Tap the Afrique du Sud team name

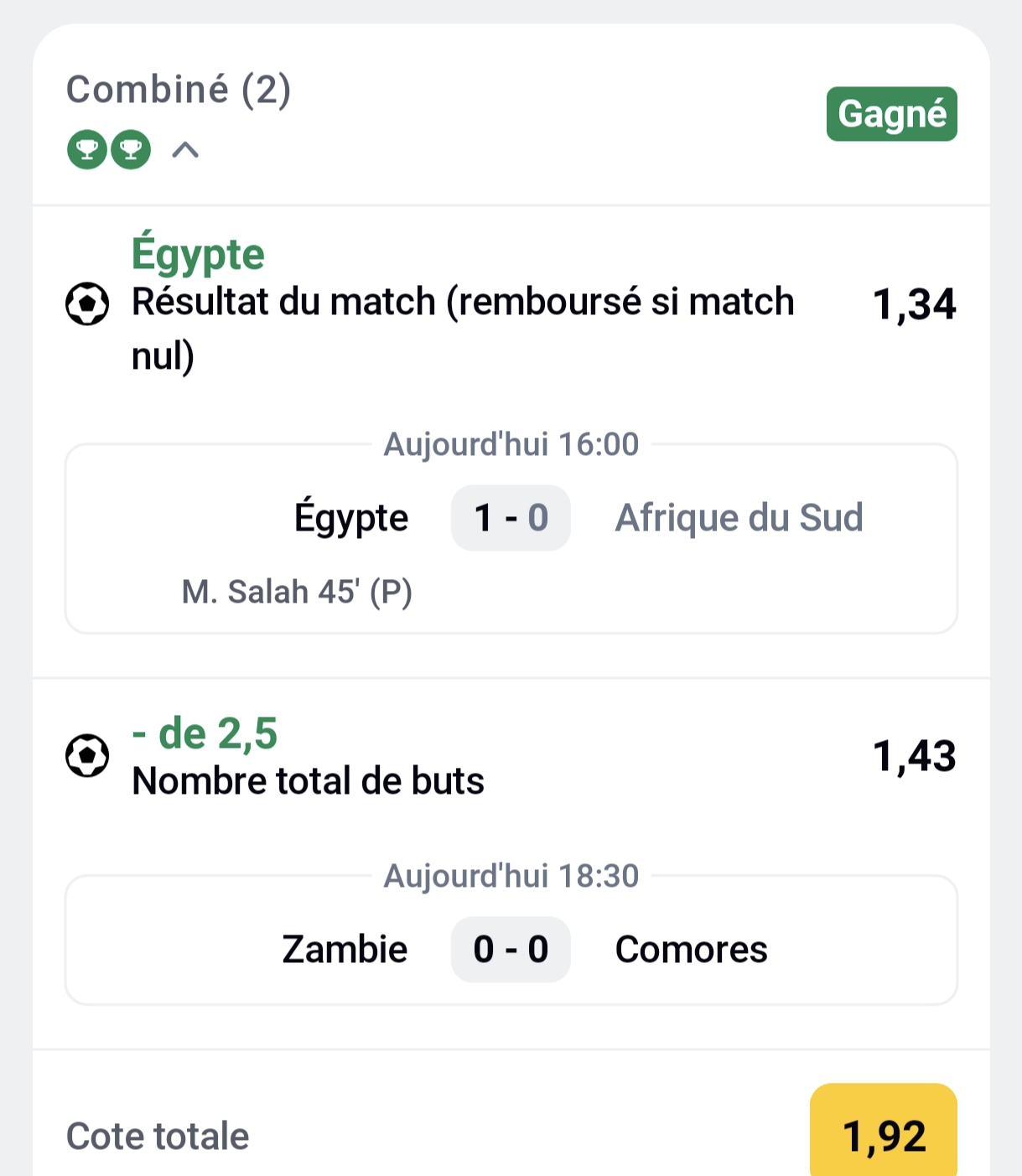point(739,518)
